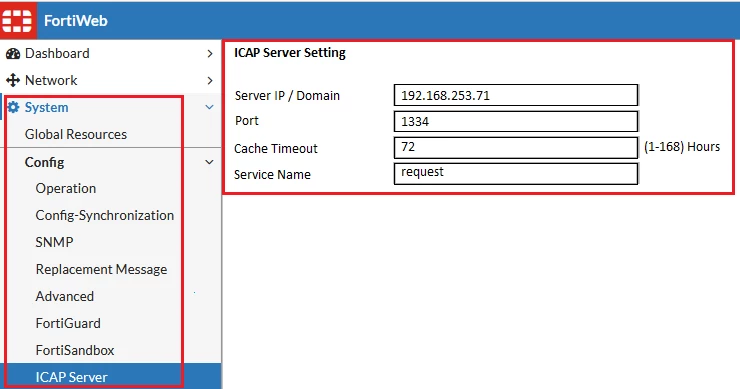
Task: Click the Port label
Action: [247, 121]
